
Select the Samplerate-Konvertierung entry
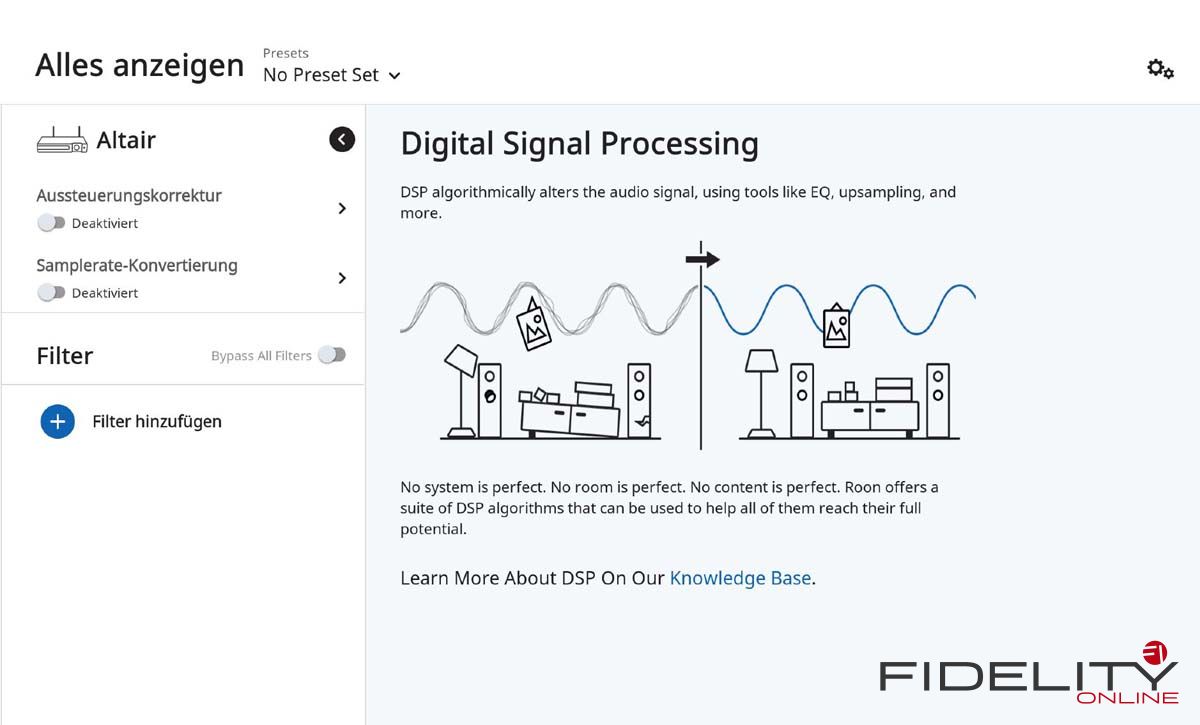(x=137, y=266)
